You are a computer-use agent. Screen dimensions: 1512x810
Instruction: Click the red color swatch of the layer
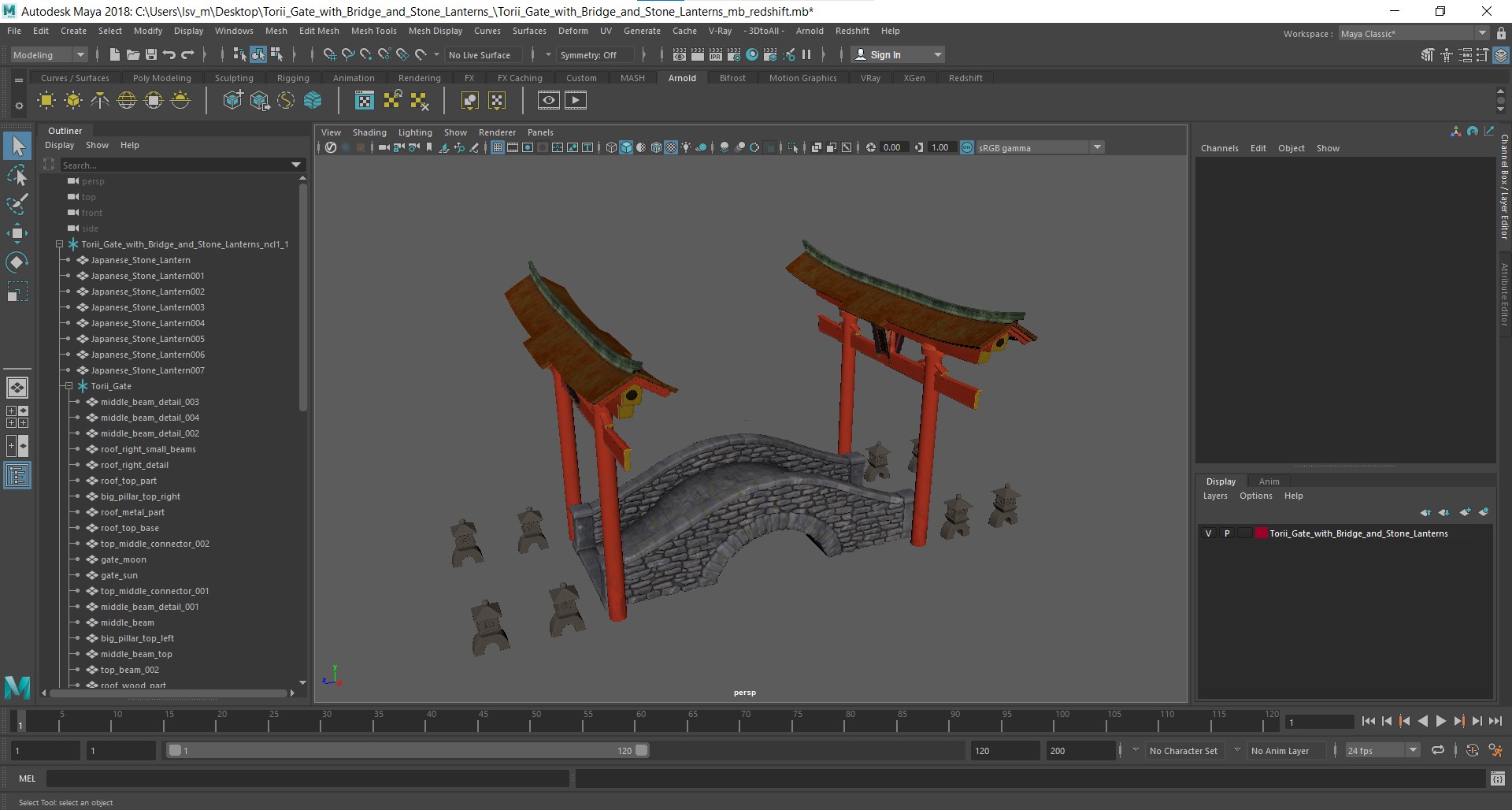click(x=1262, y=533)
